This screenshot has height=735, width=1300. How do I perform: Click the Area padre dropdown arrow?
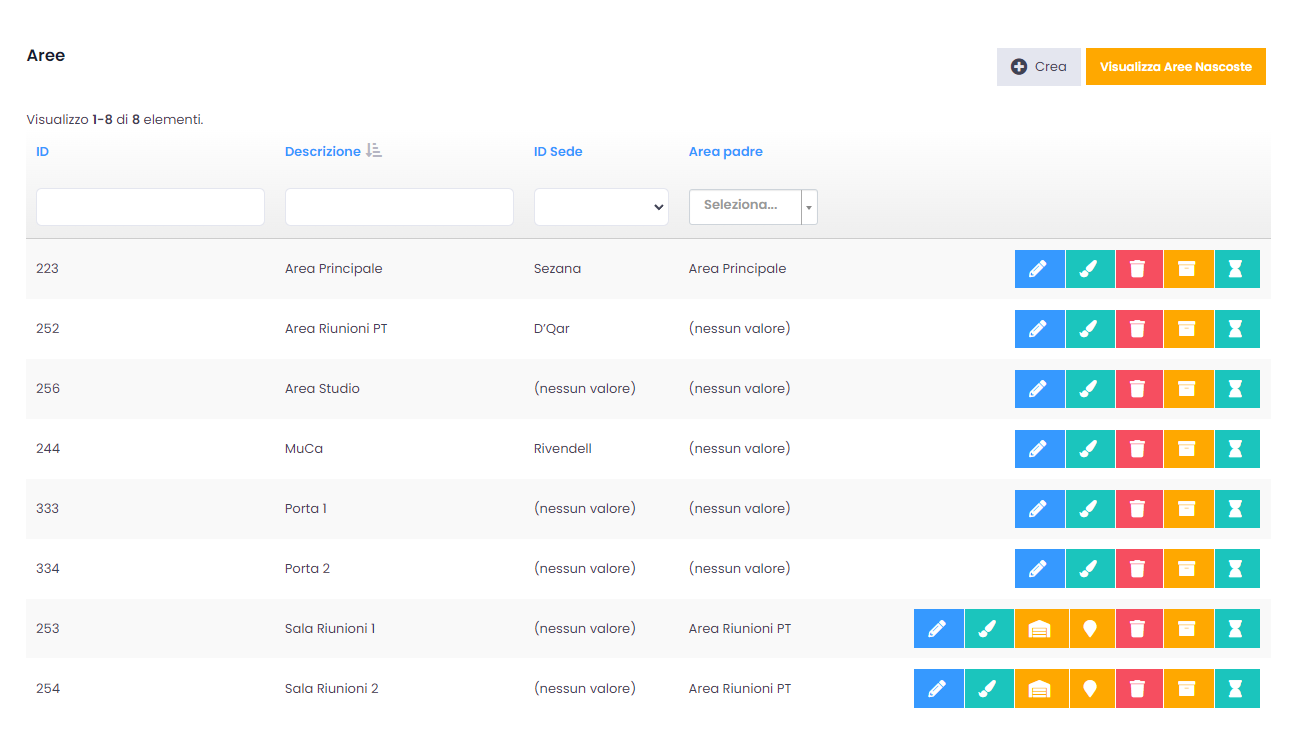point(809,207)
